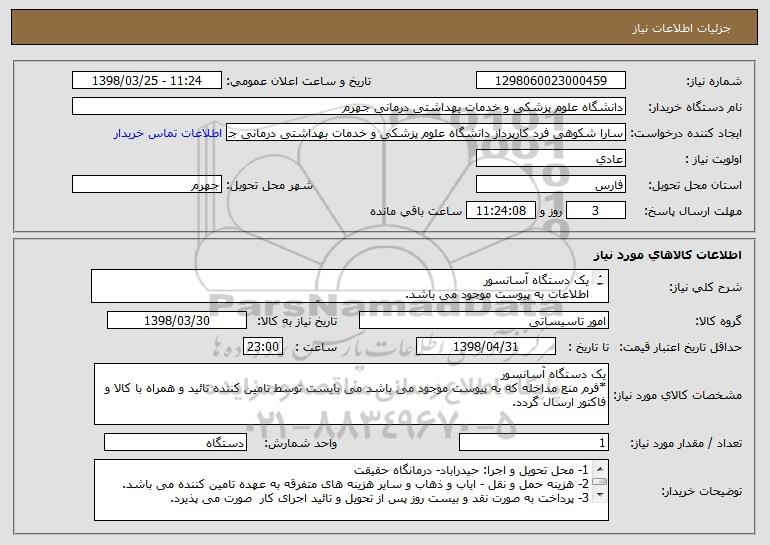Image resolution: width=770 pixels, height=545 pixels.
Task: Select the public announcement date field 1398/03/25
Action: tap(147, 81)
